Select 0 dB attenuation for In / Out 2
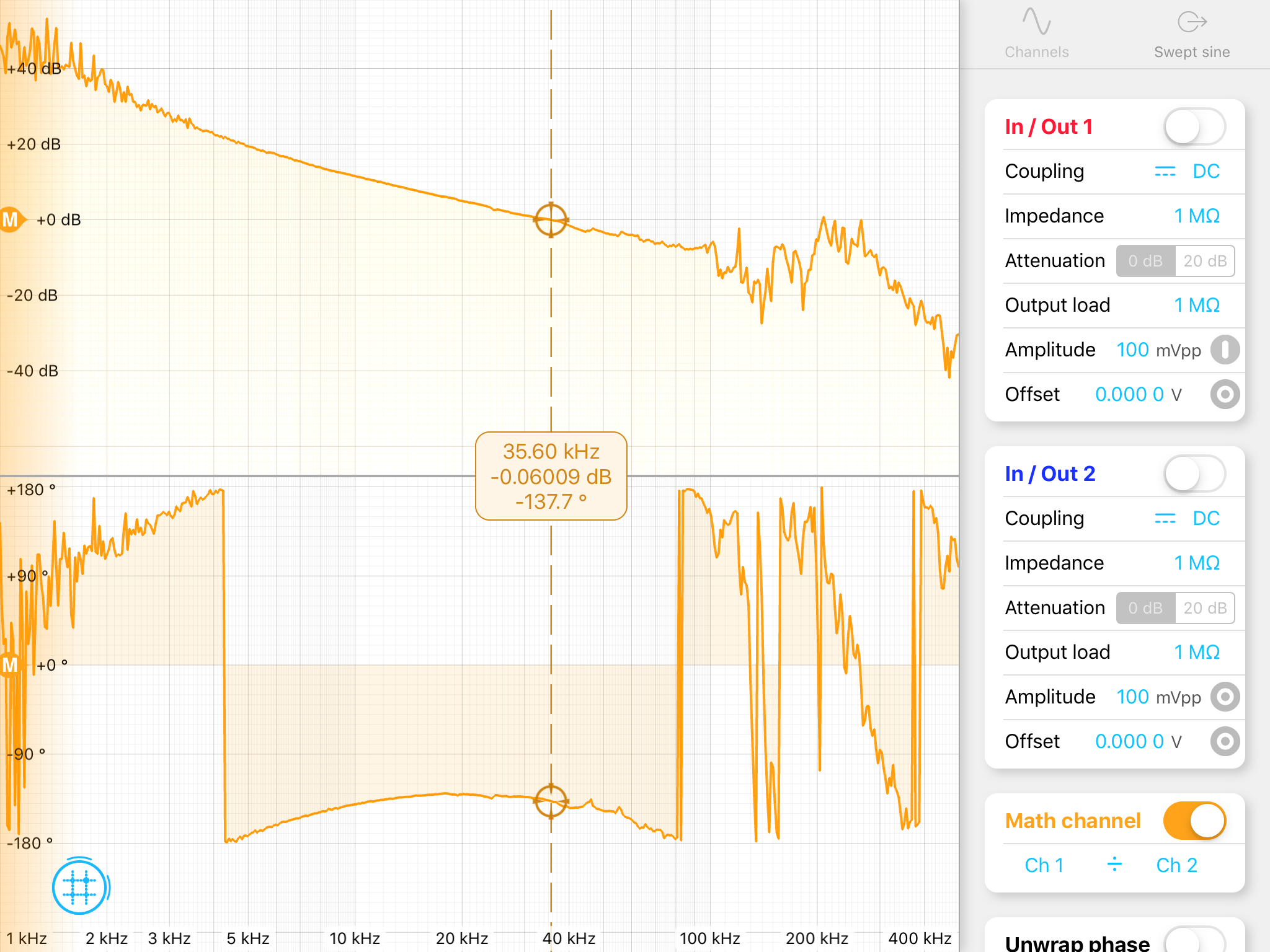 coord(1145,608)
